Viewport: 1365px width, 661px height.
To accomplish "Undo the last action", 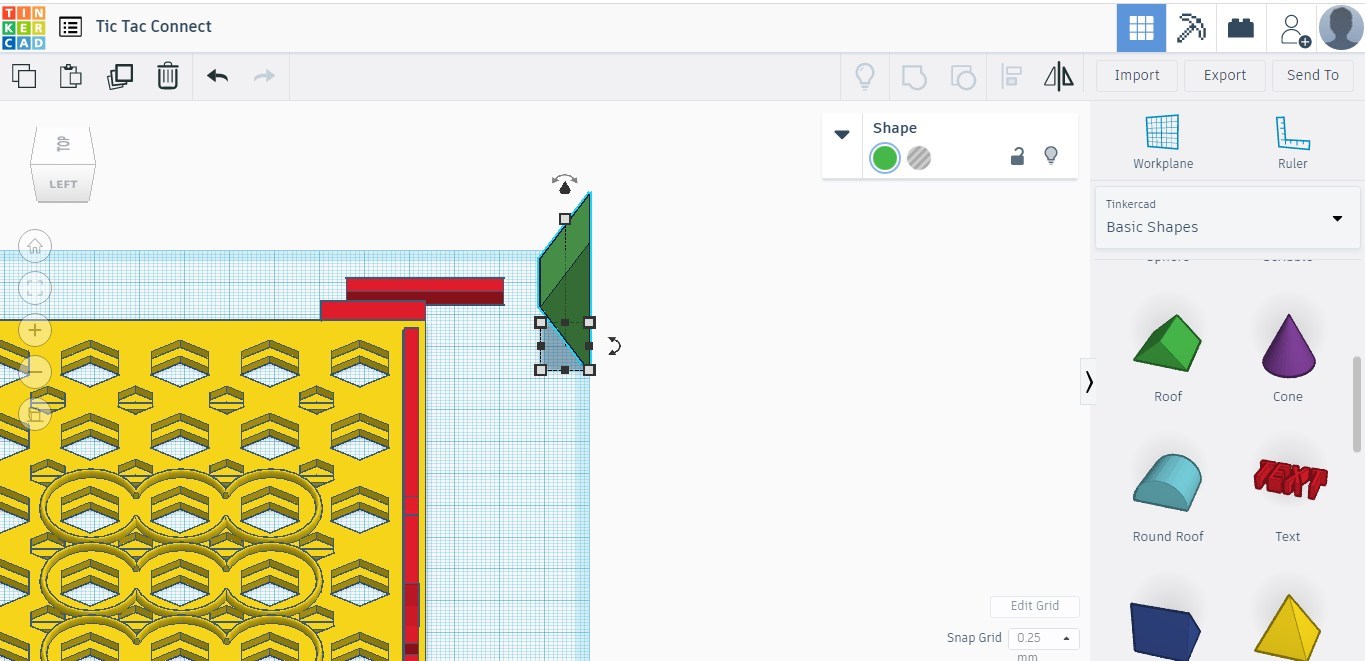I will click(x=217, y=76).
